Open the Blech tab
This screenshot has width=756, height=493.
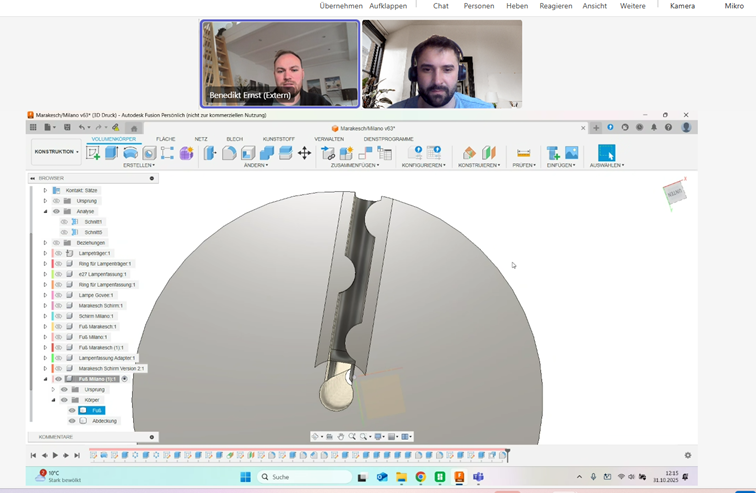[235, 139]
